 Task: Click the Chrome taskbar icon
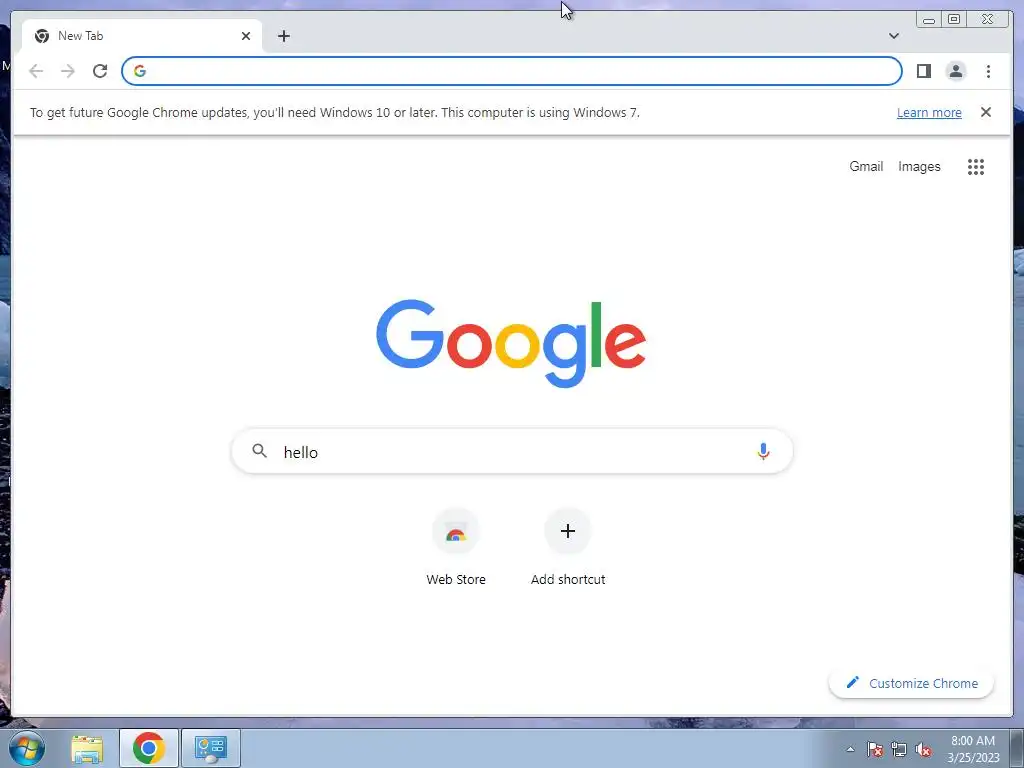pos(148,748)
